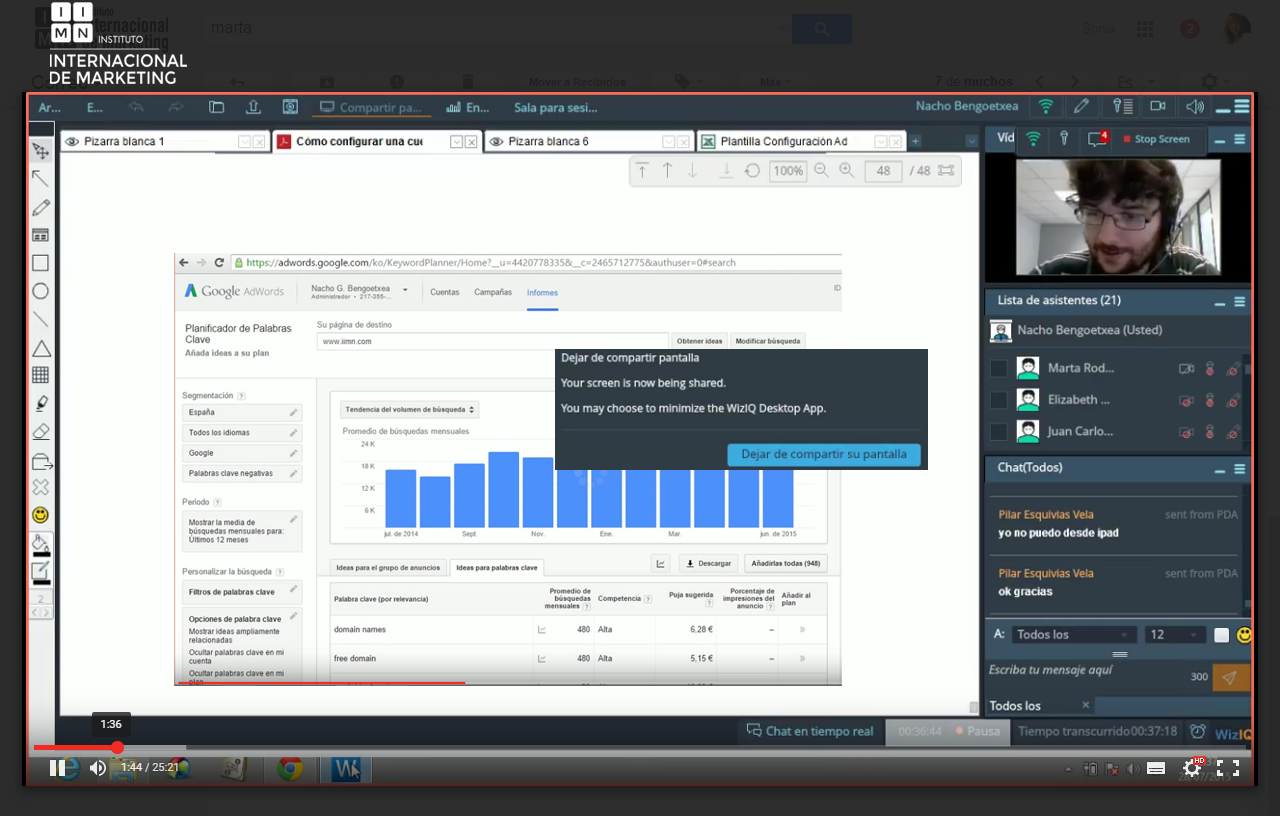The image size is (1280, 816).
Task: Click the folder/library icon in top bar
Action: click(x=216, y=107)
